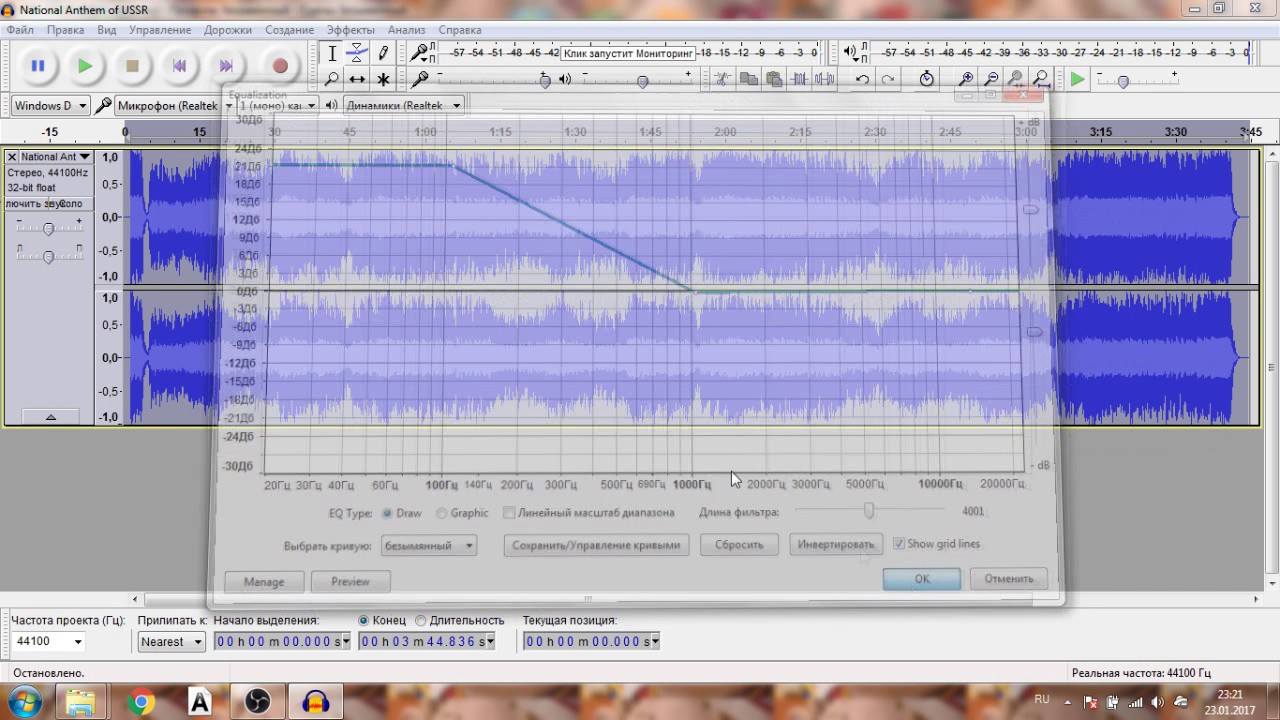Select the Длительность radio button
Screen dimensions: 1280x720
point(421,620)
